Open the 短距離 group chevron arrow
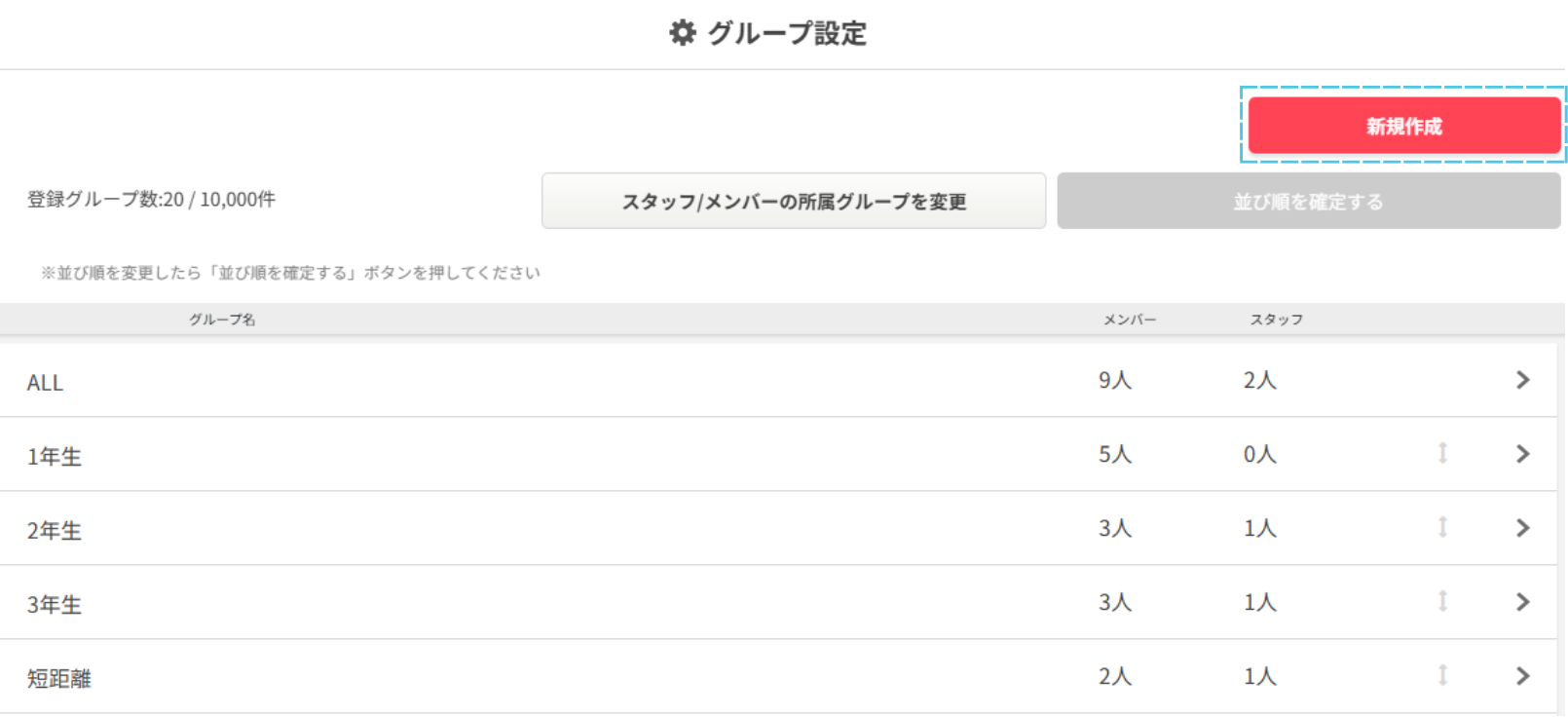 (x=1523, y=676)
